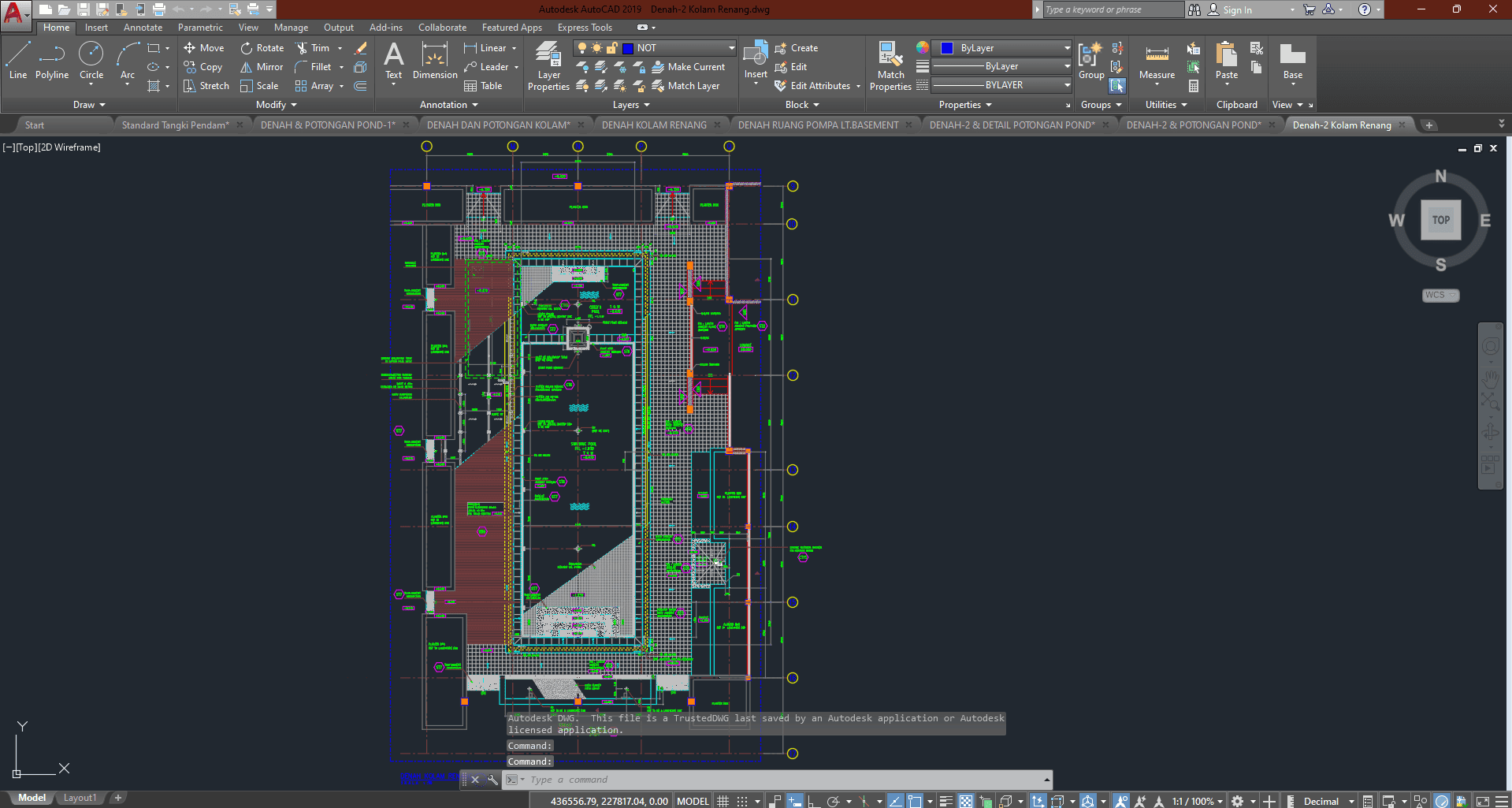
Task: Click the blue ByLayer color swatch
Action: (947, 48)
